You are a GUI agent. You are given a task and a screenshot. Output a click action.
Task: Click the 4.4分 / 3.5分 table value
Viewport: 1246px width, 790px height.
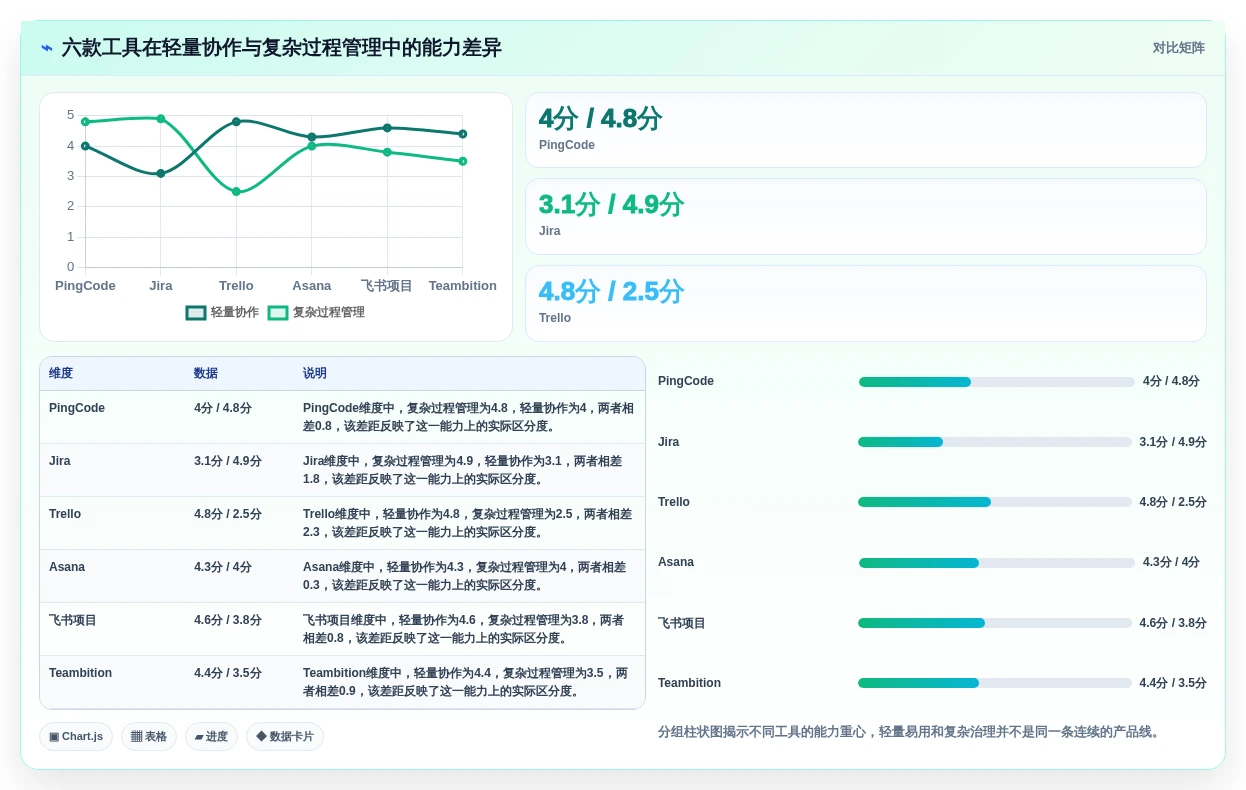pyautogui.click(x=228, y=673)
